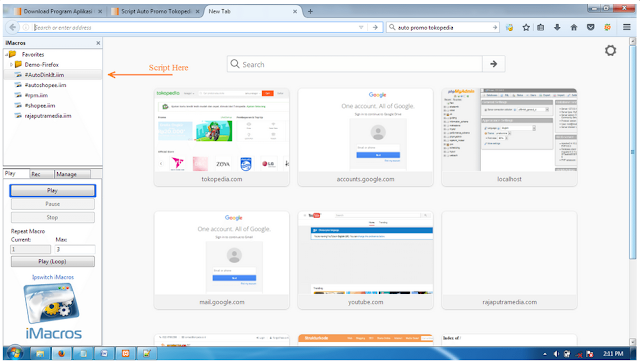Show hidden tray icons arrow

pos(545,354)
